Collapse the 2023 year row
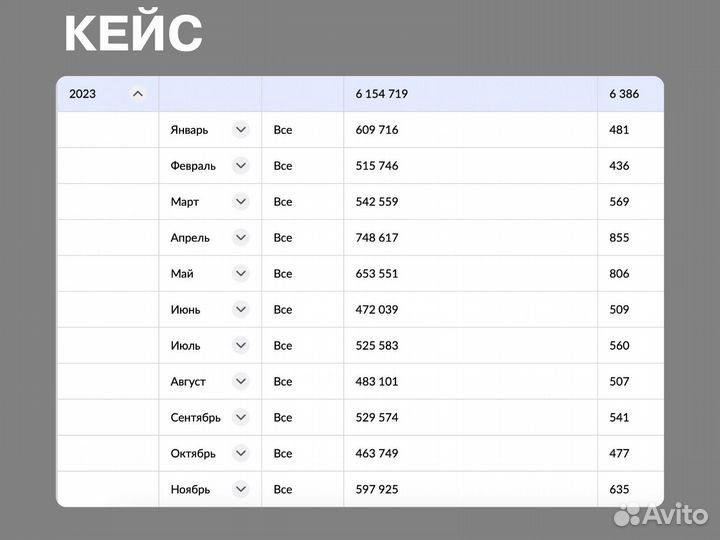Viewport: 720px width, 540px height. (138, 94)
